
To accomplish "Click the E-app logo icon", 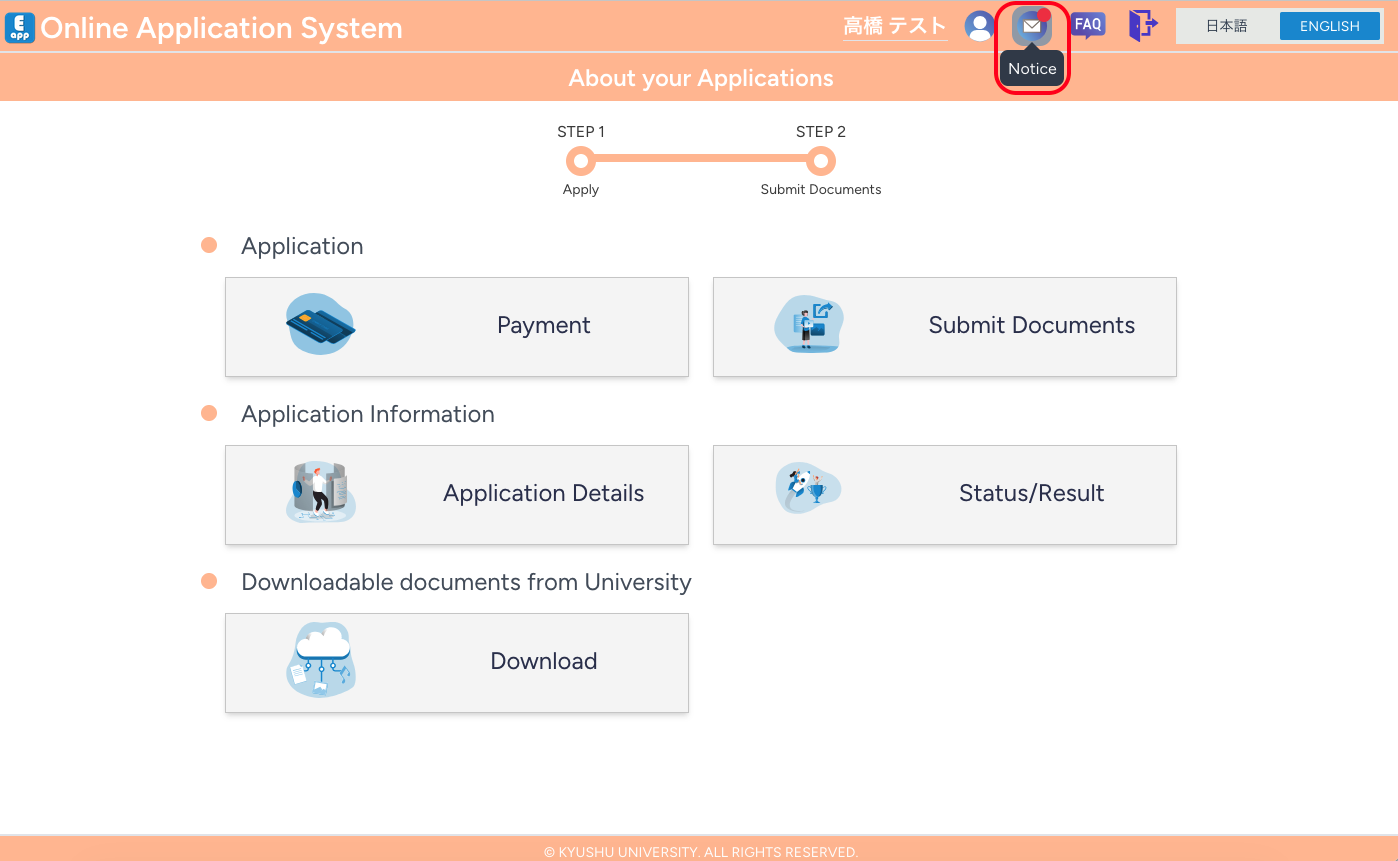I will pyautogui.click(x=19, y=27).
